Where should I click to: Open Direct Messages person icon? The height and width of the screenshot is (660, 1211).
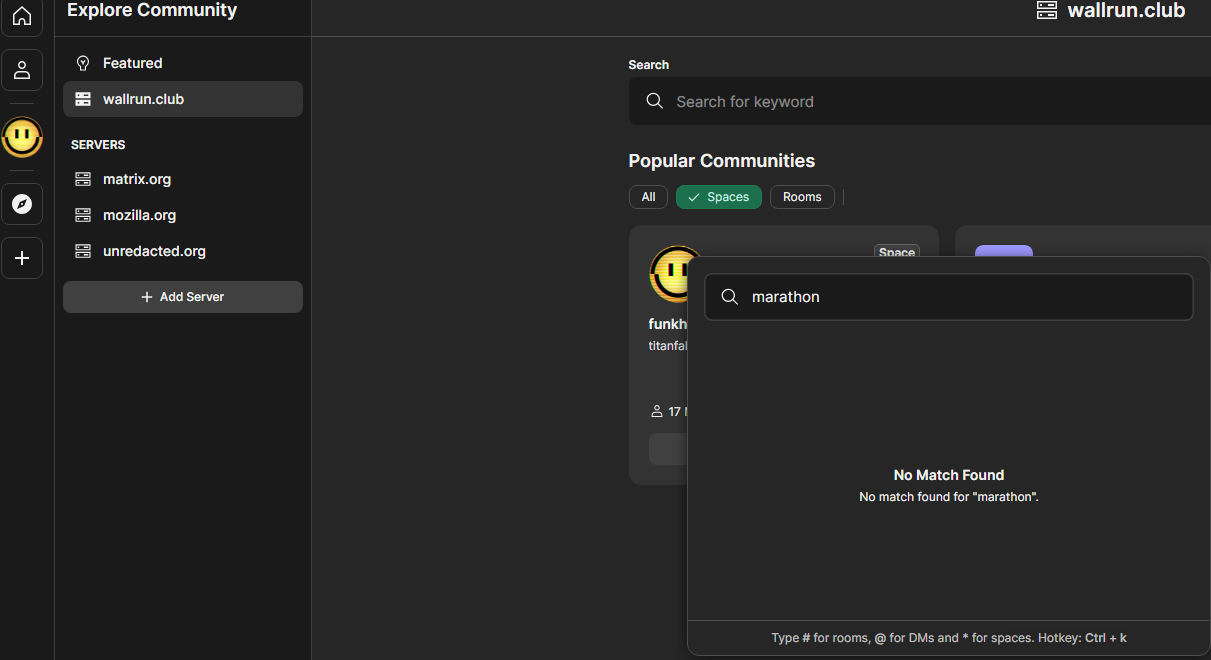click(22, 70)
